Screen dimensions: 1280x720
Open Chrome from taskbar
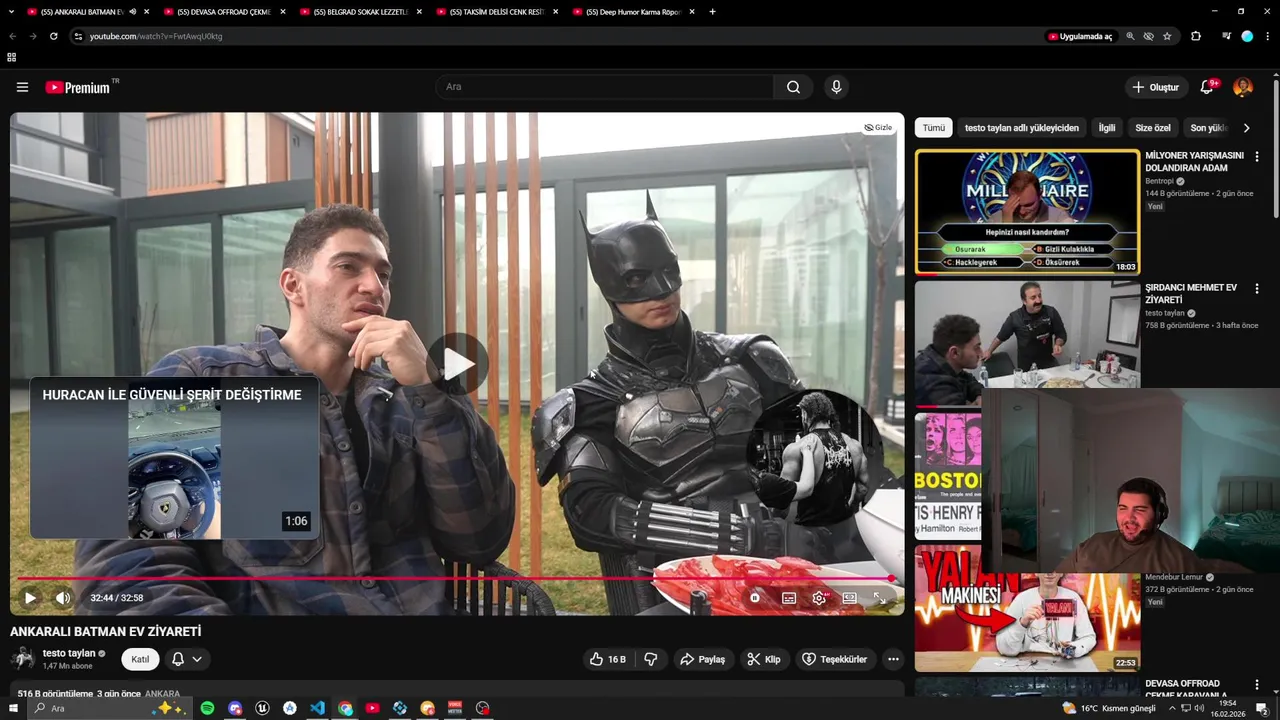(x=345, y=708)
